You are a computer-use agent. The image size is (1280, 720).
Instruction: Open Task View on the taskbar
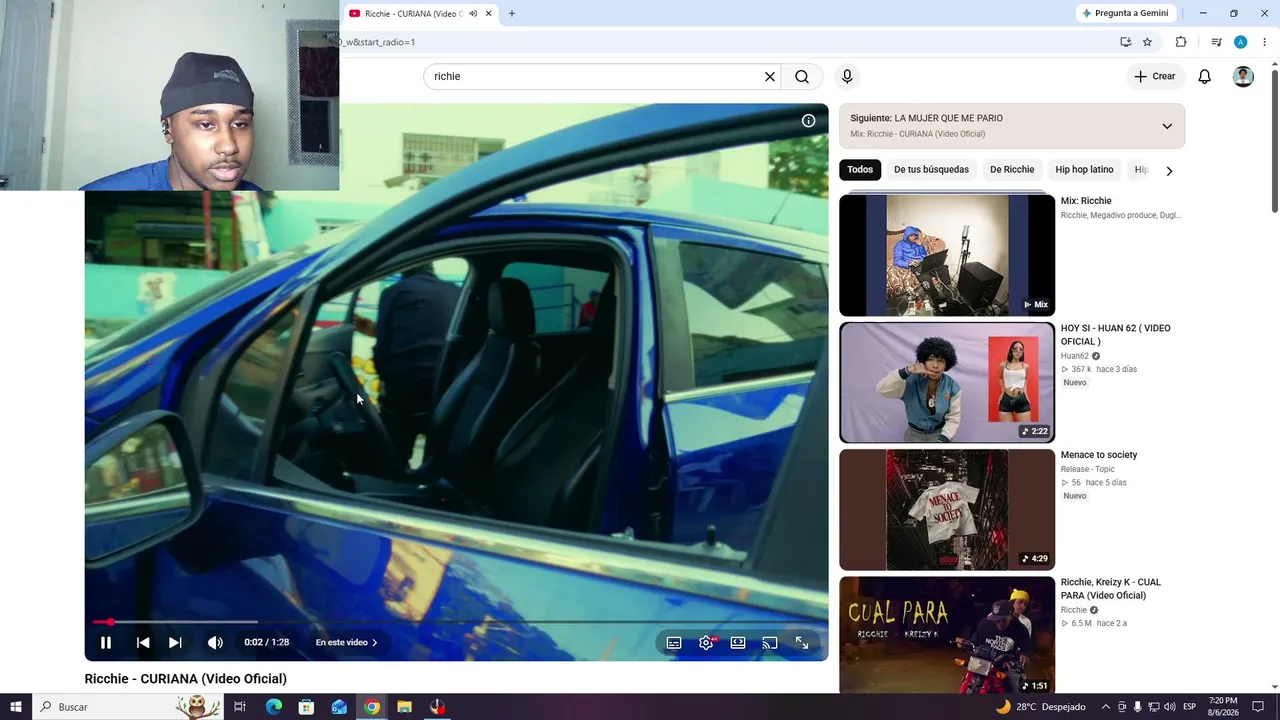pyautogui.click(x=240, y=707)
